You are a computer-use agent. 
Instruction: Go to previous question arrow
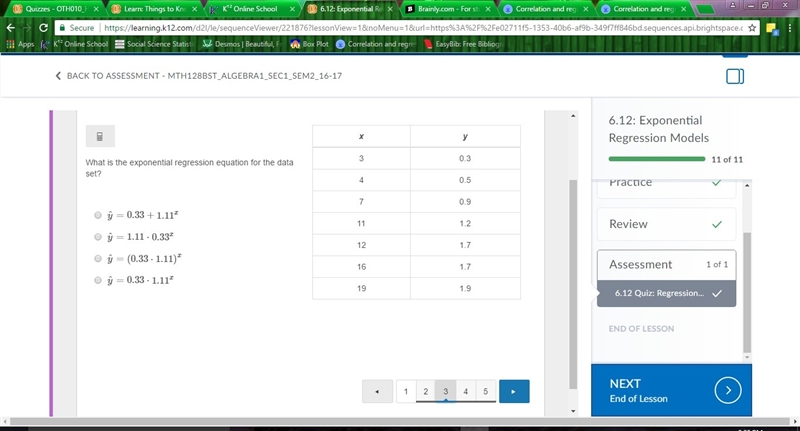tap(377, 391)
